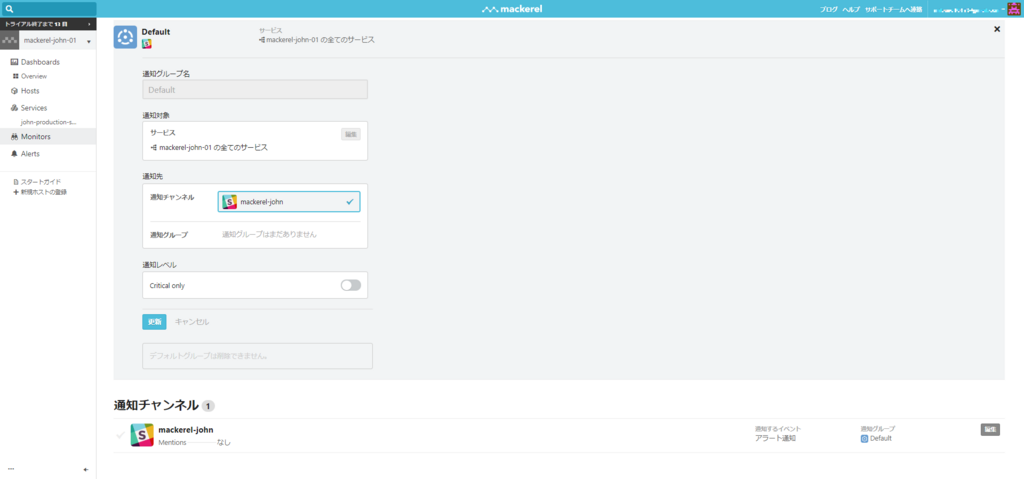Open john-production service entry
This screenshot has height=479, width=1024.
tap(49, 122)
